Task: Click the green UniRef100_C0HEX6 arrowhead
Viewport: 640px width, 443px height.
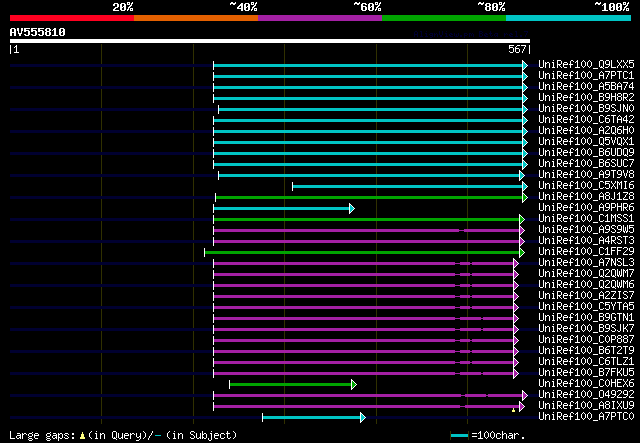Action: point(354,385)
